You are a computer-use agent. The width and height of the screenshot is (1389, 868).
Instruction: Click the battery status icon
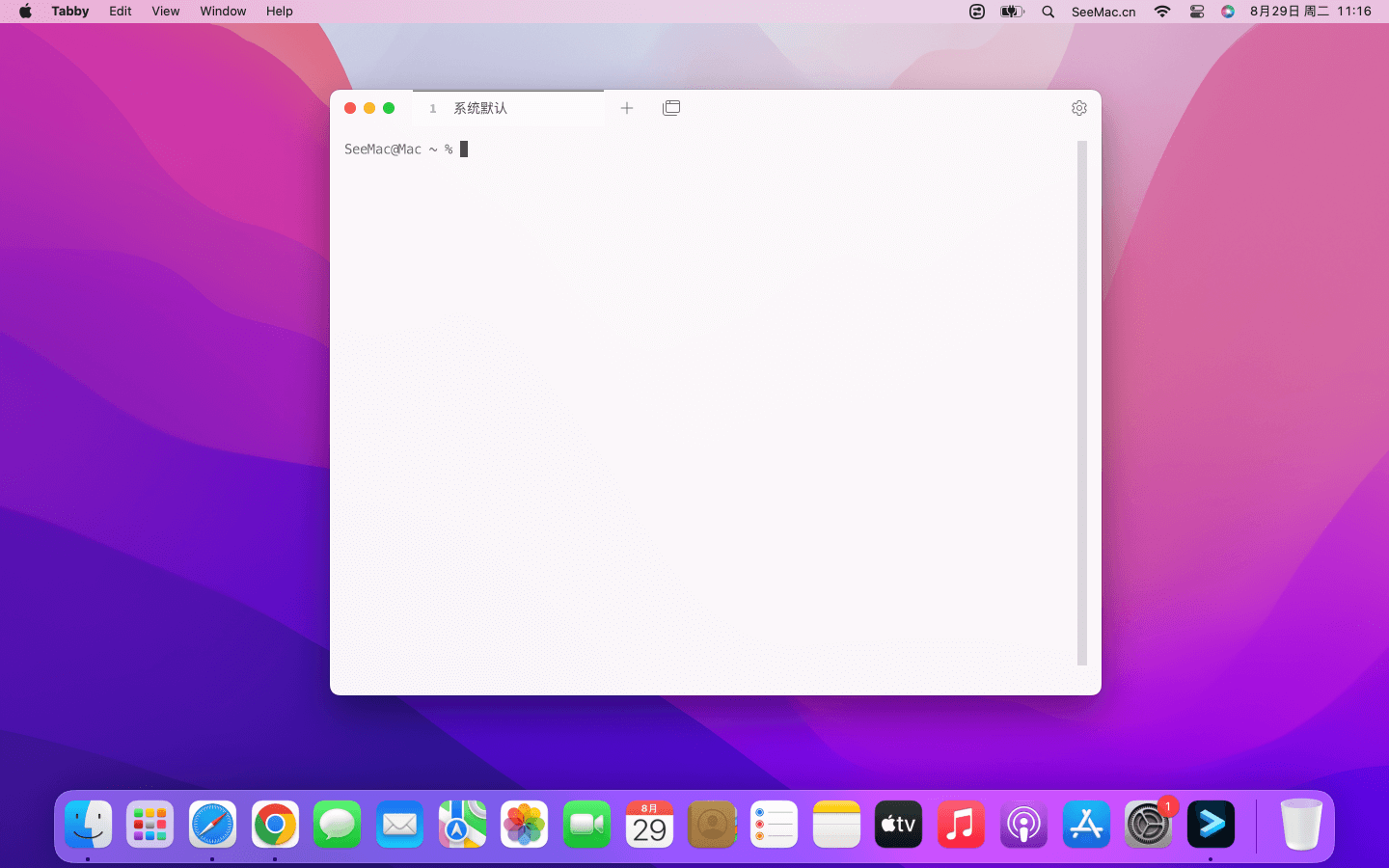[x=1012, y=12]
